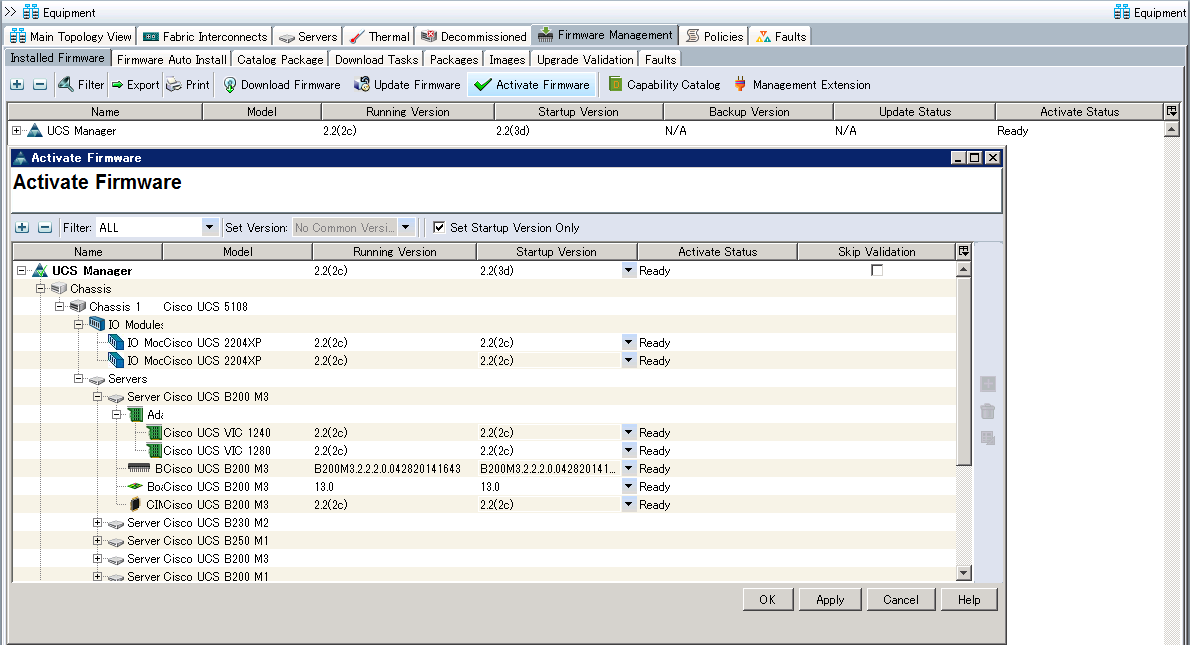The image size is (1190, 645).
Task: Click the OK button
Action: coord(768,599)
